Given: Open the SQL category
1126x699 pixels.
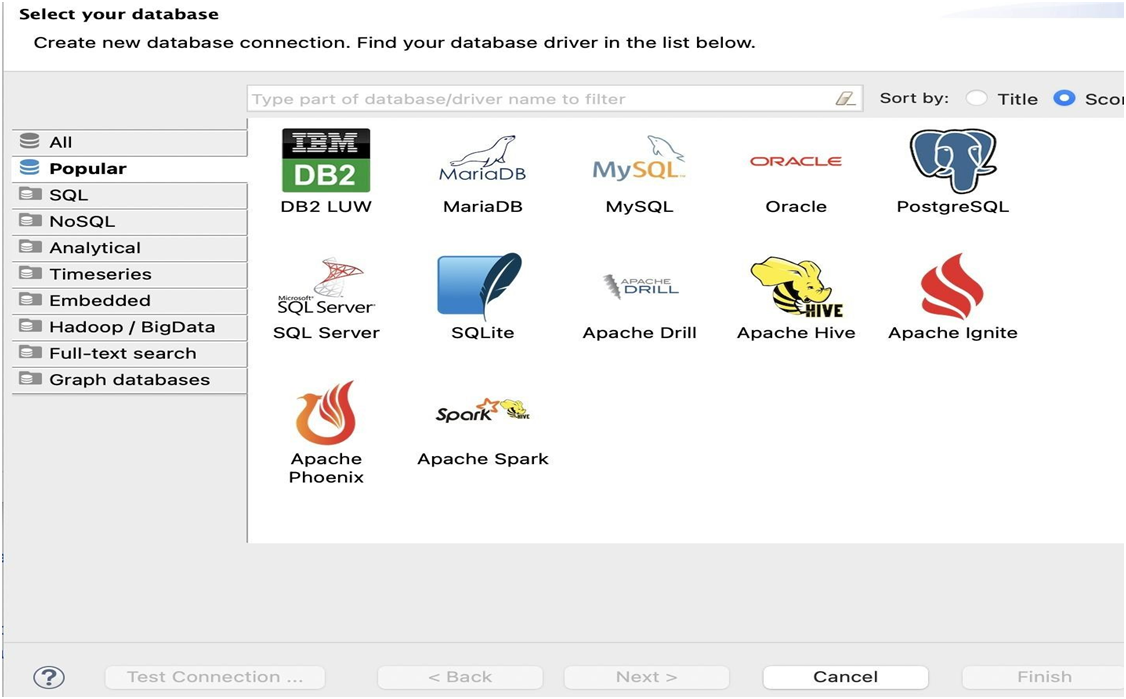Looking at the screenshot, I should (130, 195).
